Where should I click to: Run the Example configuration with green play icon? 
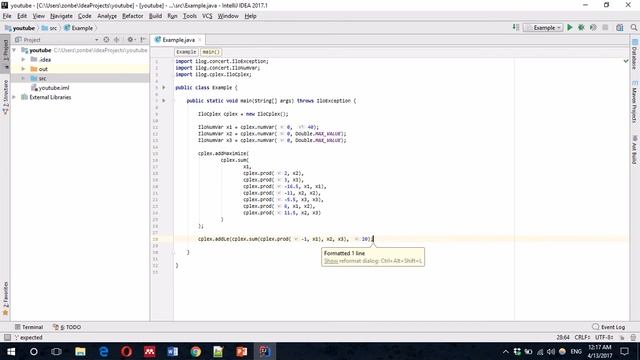570,27
